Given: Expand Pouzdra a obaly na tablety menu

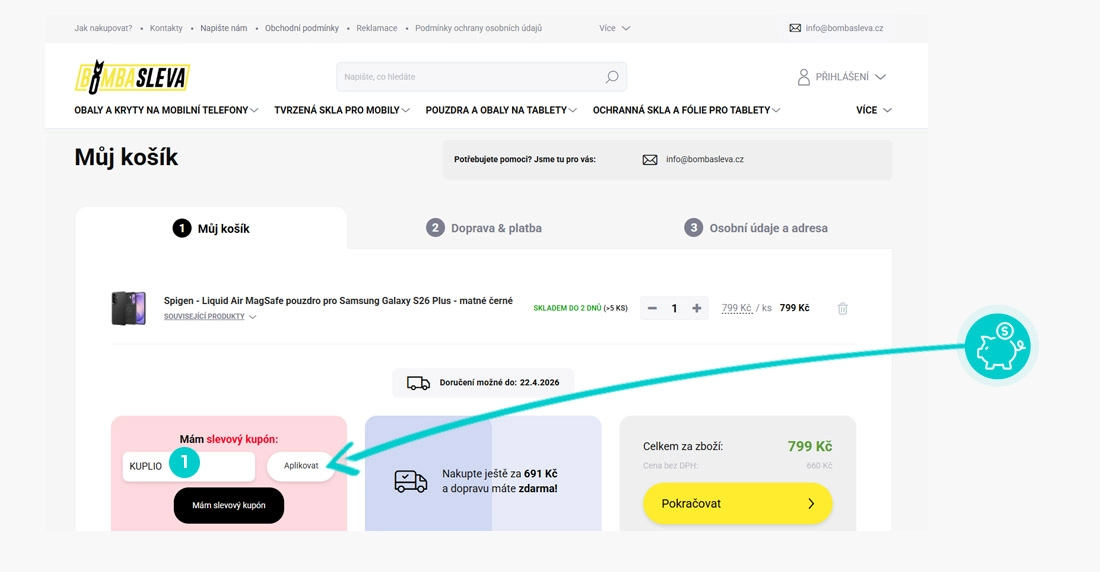Looking at the screenshot, I should (501, 110).
